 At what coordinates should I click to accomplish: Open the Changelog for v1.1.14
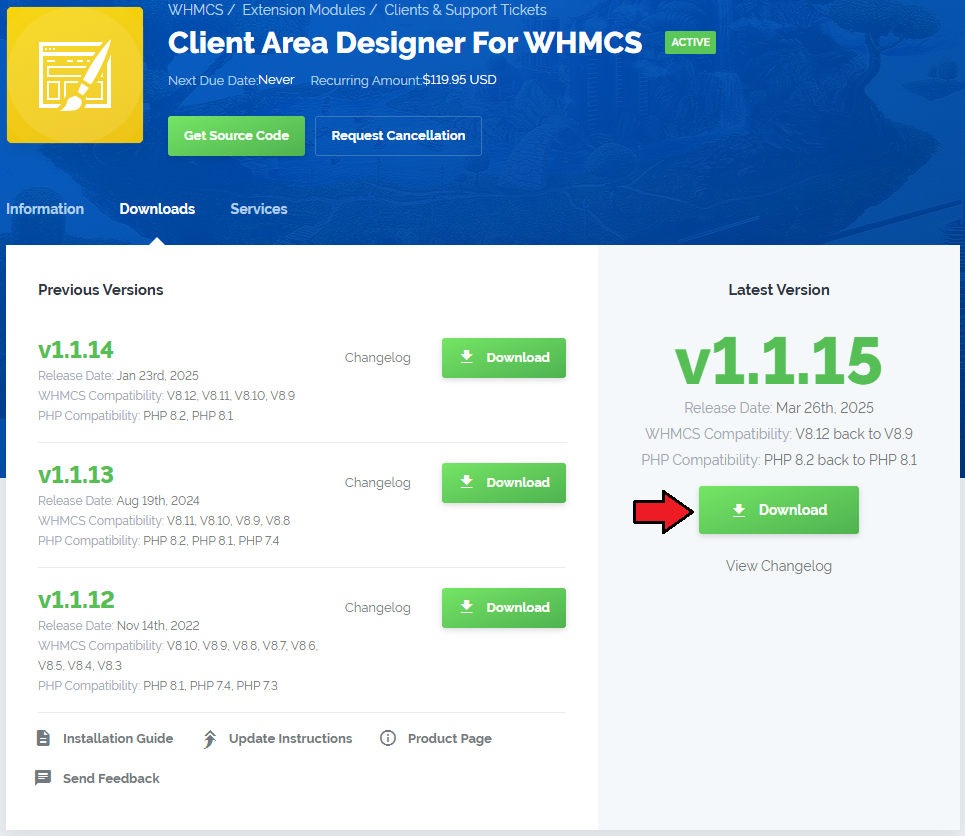[x=377, y=358]
